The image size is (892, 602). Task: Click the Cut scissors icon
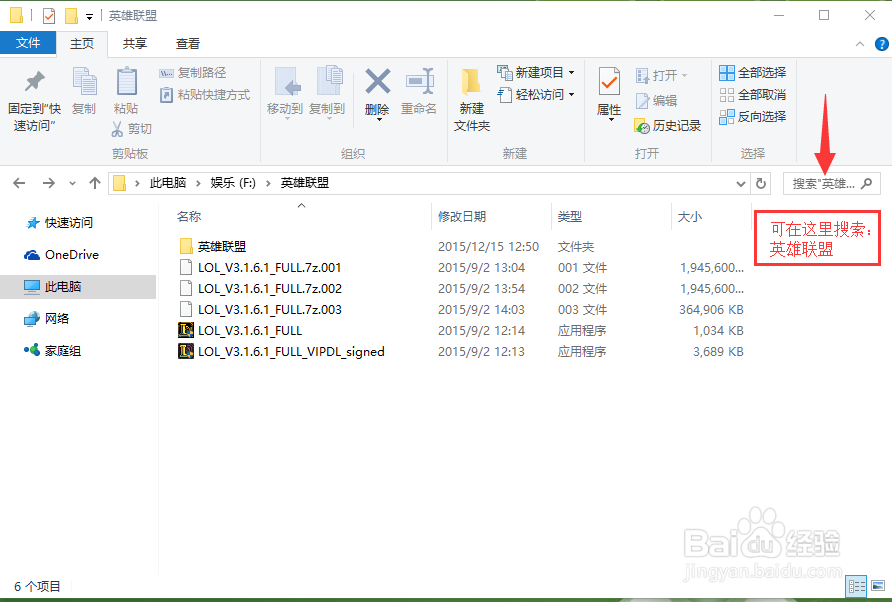click(x=117, y=129)
